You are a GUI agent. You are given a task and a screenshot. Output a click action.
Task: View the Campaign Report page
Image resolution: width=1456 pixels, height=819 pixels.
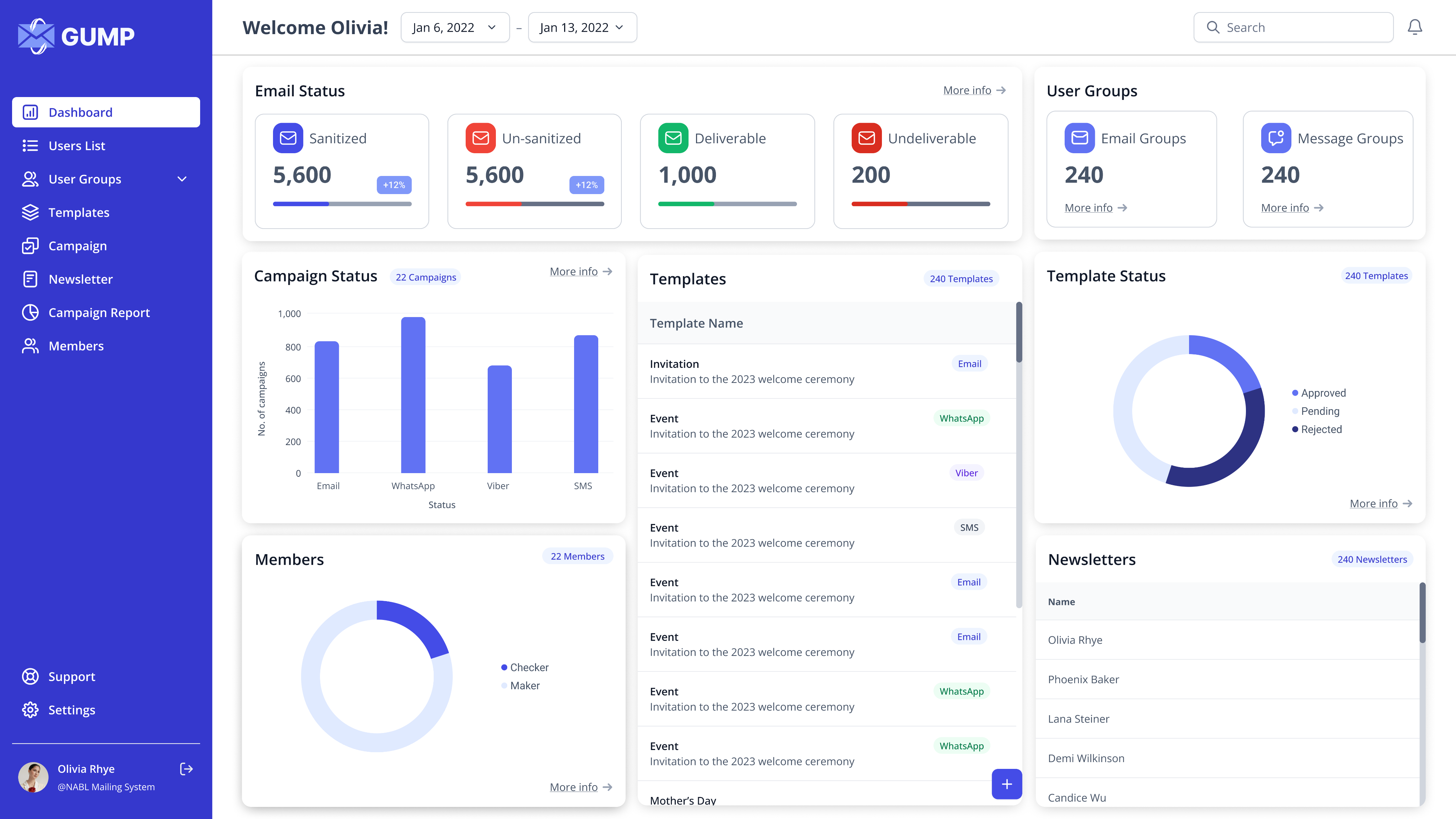coord(106,312)
